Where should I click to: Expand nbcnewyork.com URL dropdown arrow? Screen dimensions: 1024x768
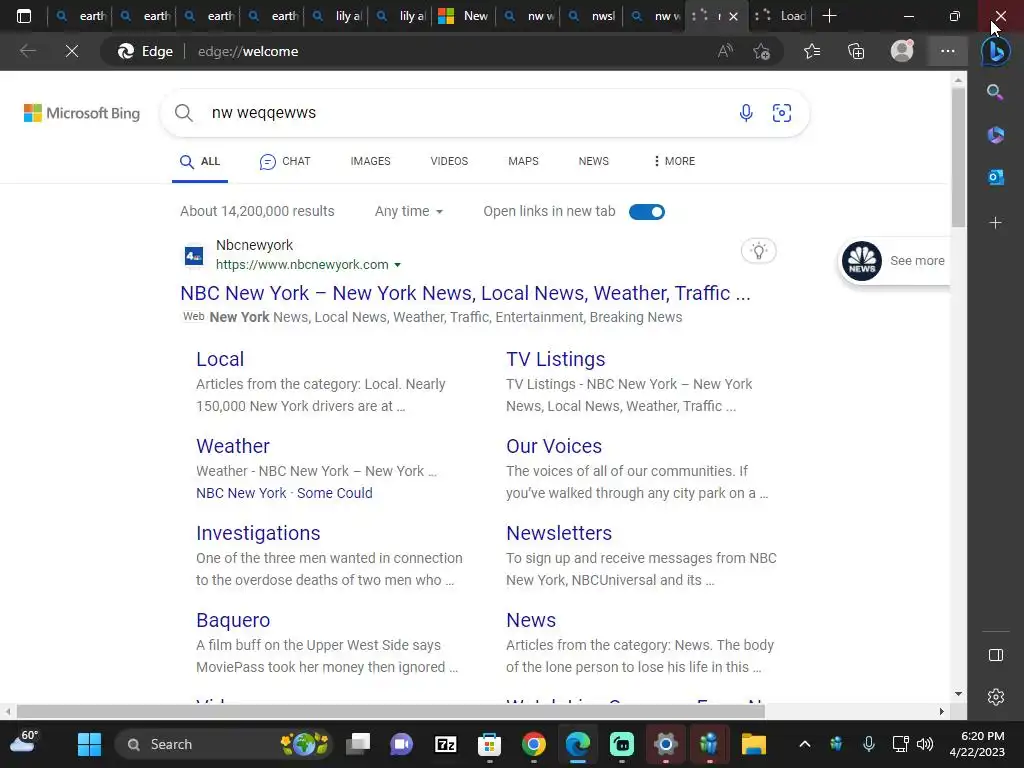click(x=397, y=265)
